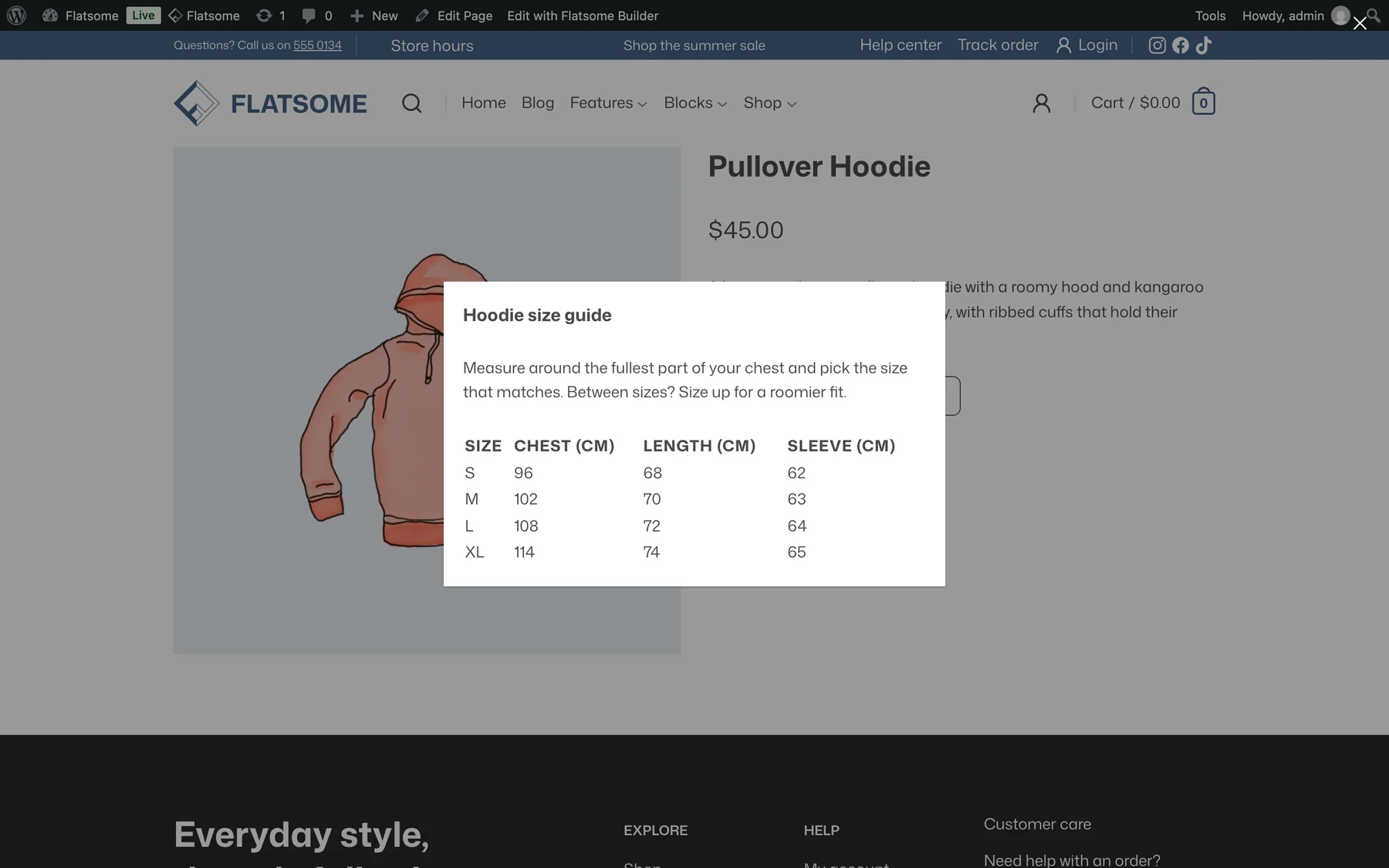Viewport: 1389px width, 868px height.
Task: Click the EXPLORE footer heading
Action: click(x=655, y=830)
